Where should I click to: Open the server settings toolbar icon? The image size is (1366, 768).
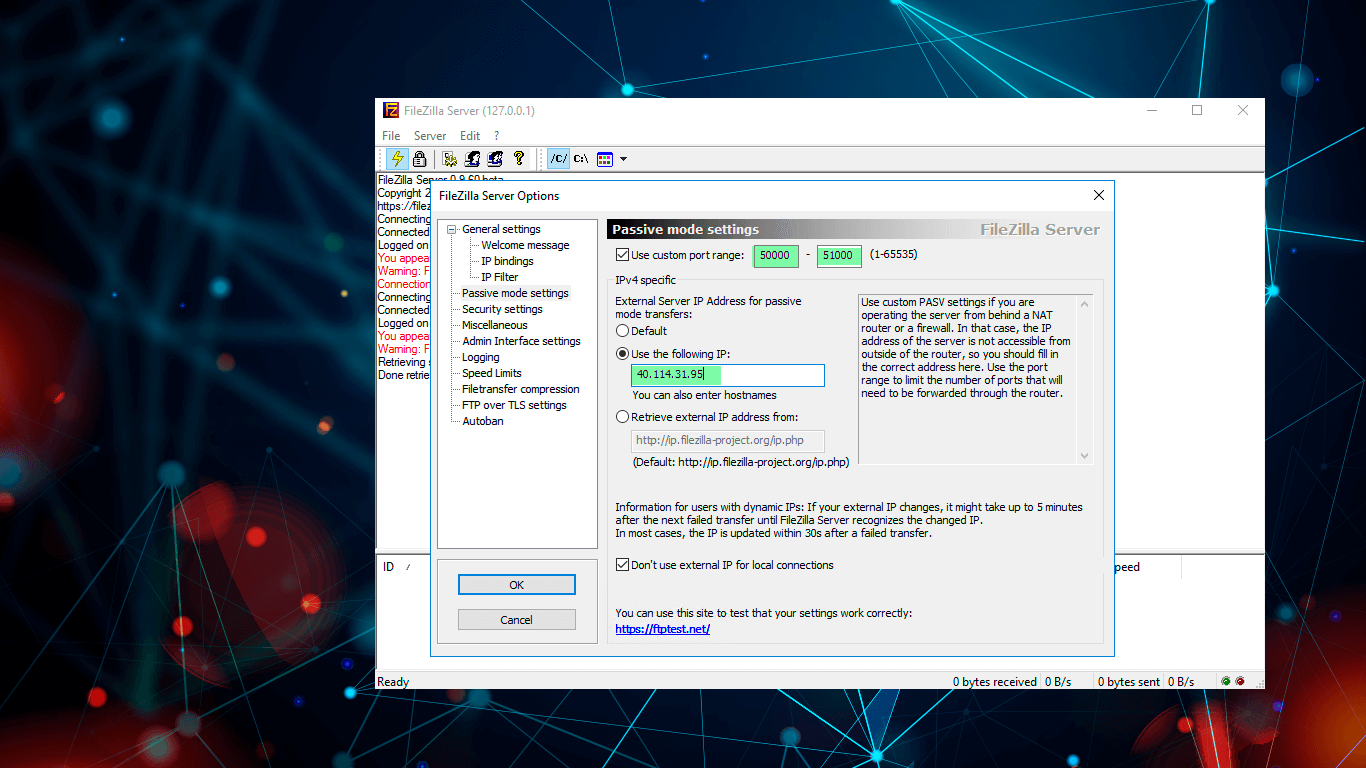tap(450, 159)
